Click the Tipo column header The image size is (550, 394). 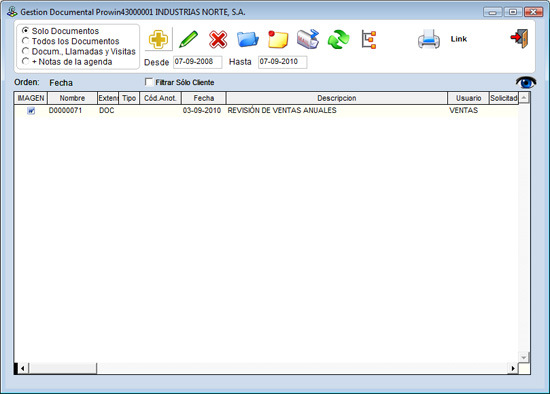click(x=129, y=98)
